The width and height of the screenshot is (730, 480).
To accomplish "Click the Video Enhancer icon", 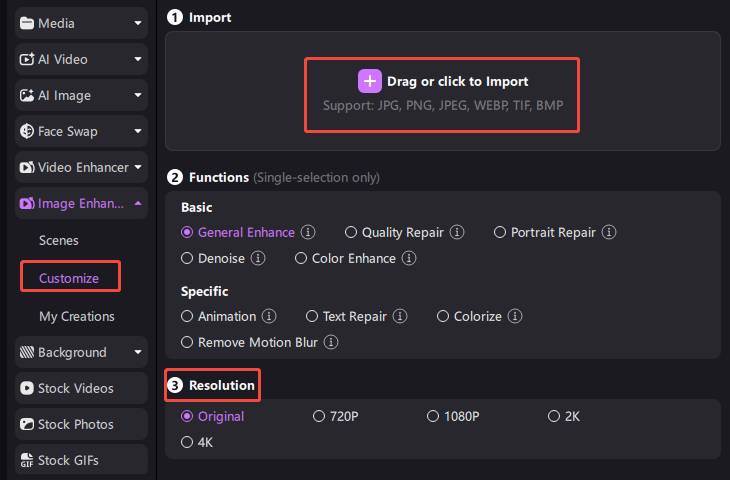I will click(27, 167).
